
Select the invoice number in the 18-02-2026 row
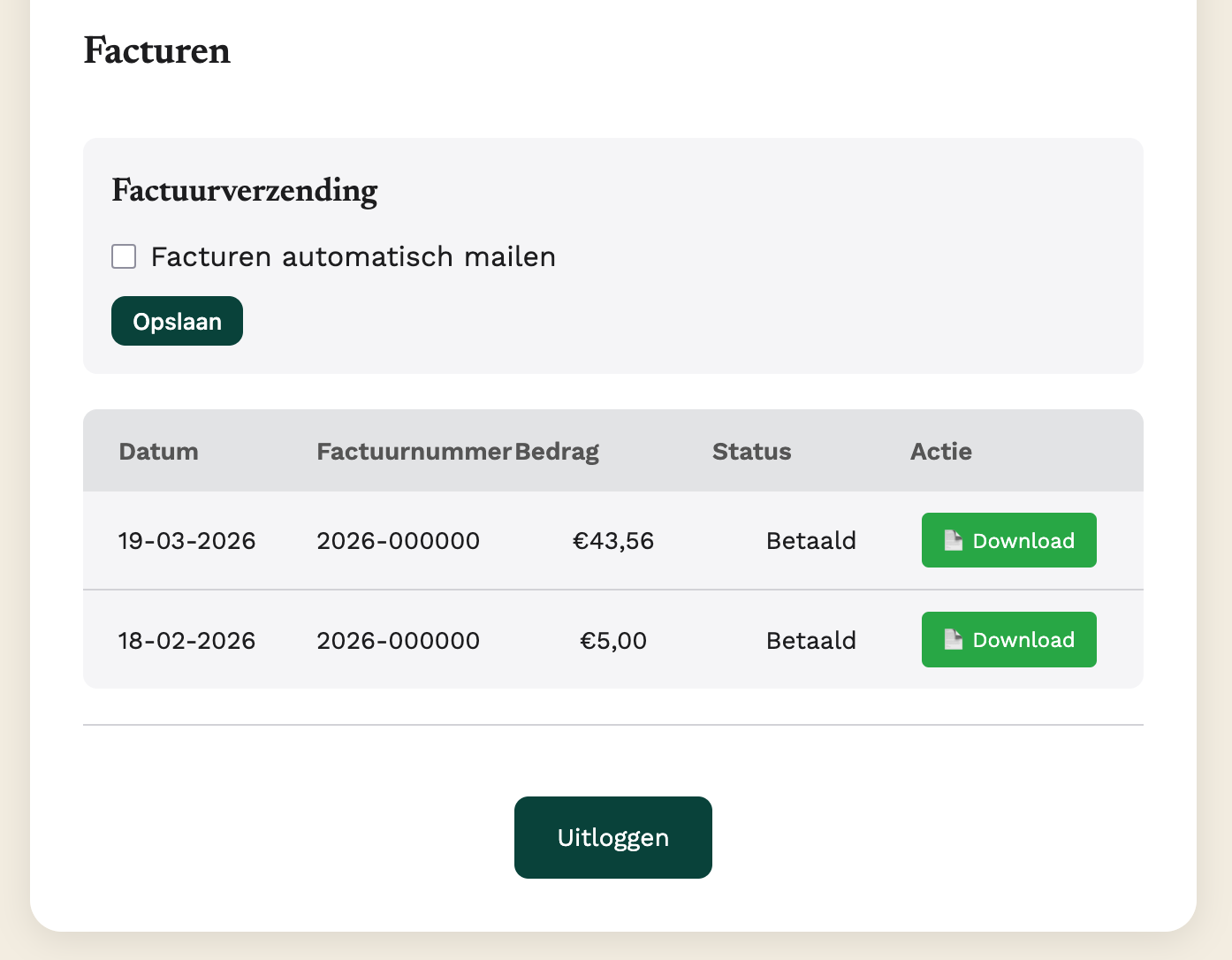(398, 641)
